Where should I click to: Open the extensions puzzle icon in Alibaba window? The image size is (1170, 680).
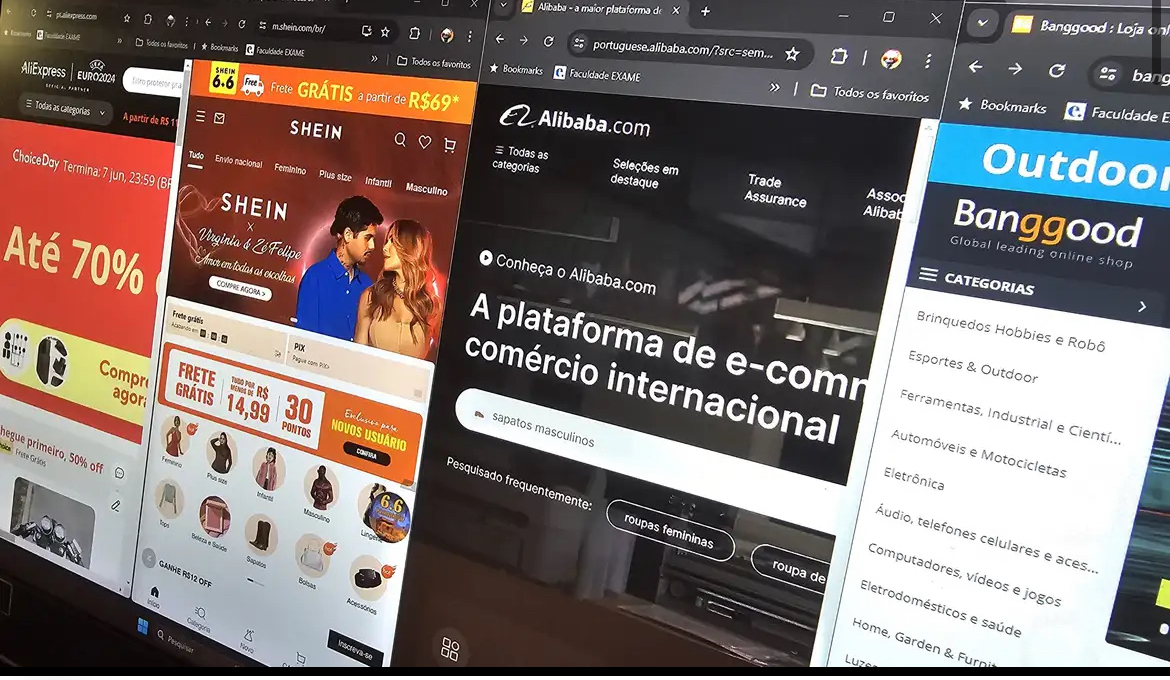[839, 56]
